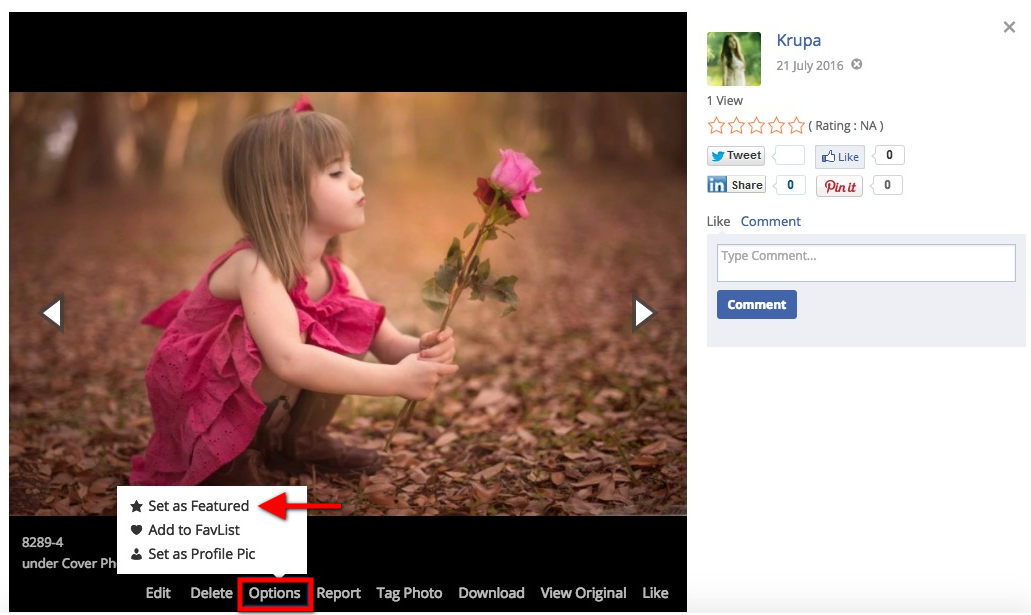Open Tag Photo for this image
This screenshot has width=1031, height=615.
409,593
